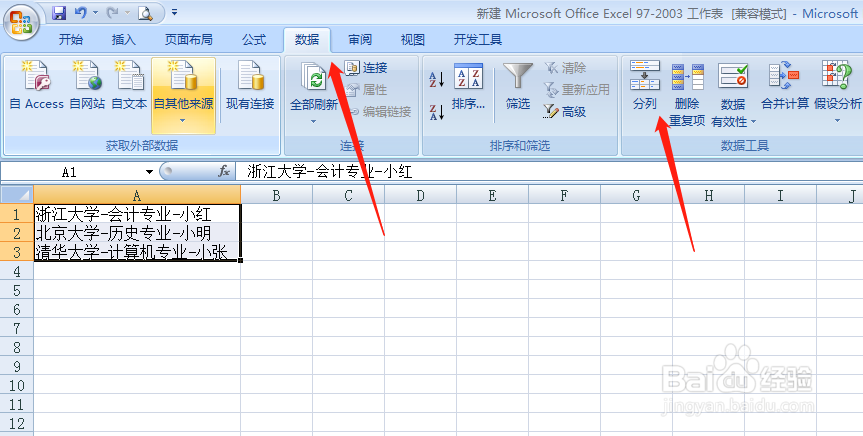The height and width of the screenshot is (436, 863).
Task: Click the 重新应用 filter button
Action: coord(577,90)
